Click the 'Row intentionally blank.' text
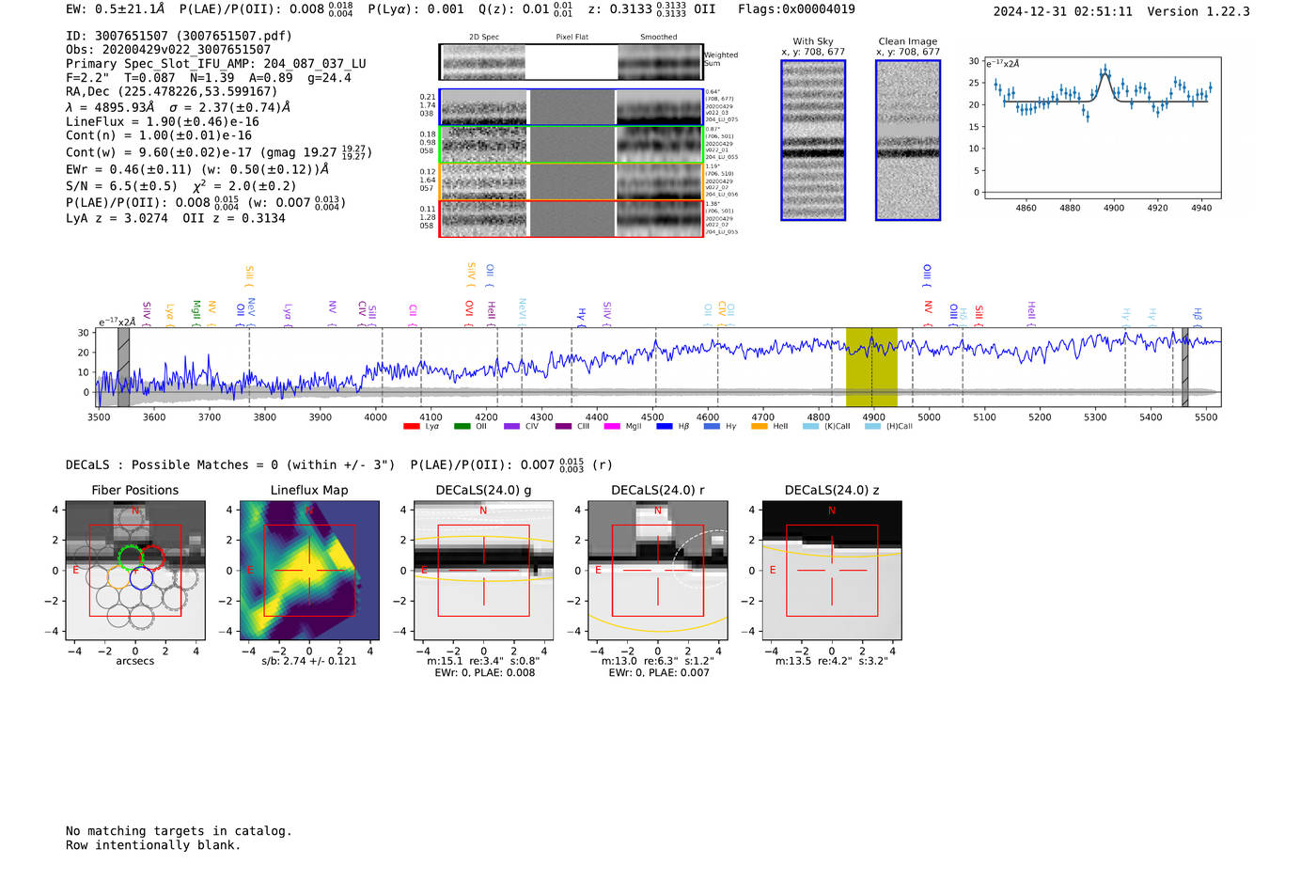The width and height of the screenshot is (1316, 896). pyautogui.click(x=153, y=845)
